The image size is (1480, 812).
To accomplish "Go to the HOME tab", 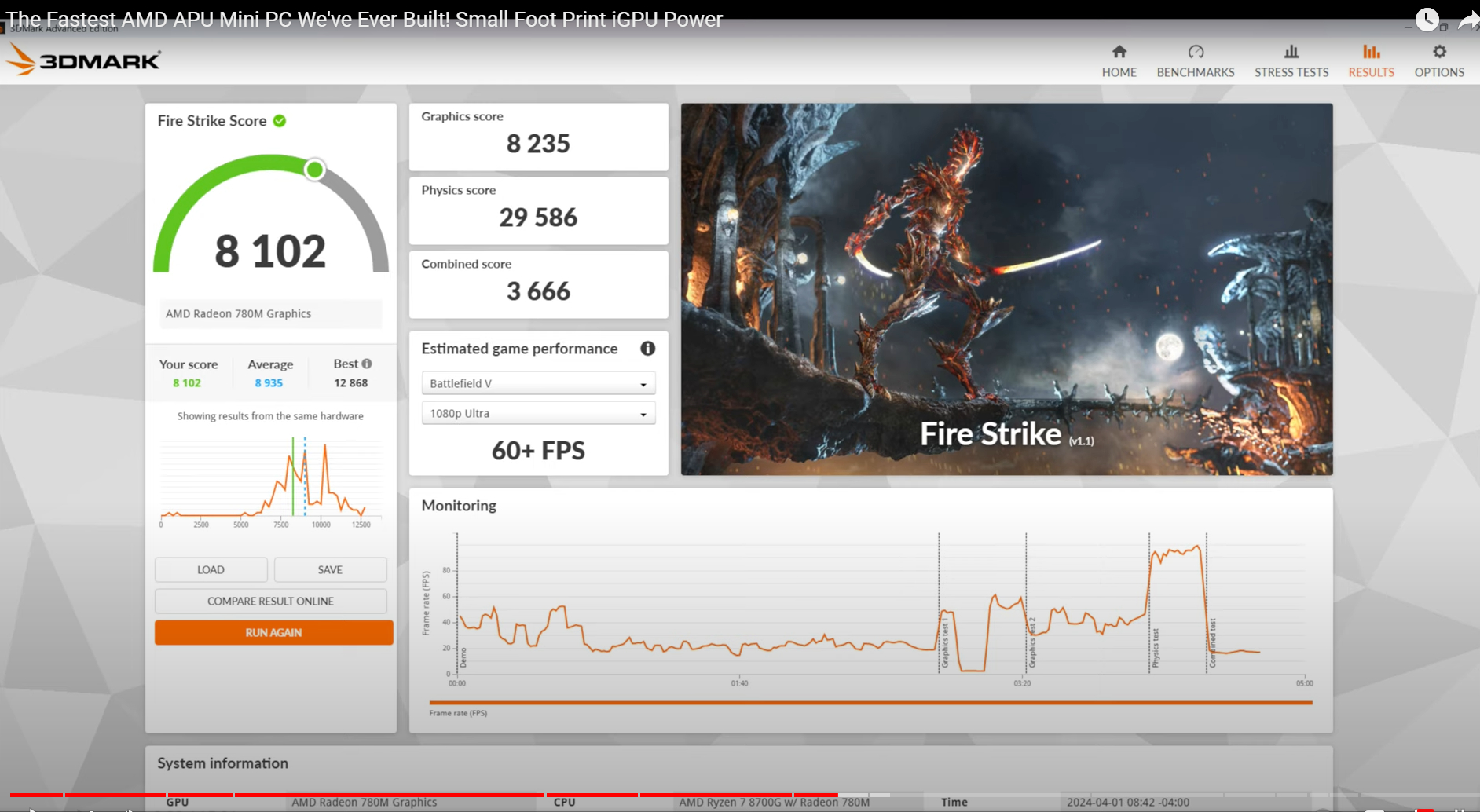I will 1119,61.
